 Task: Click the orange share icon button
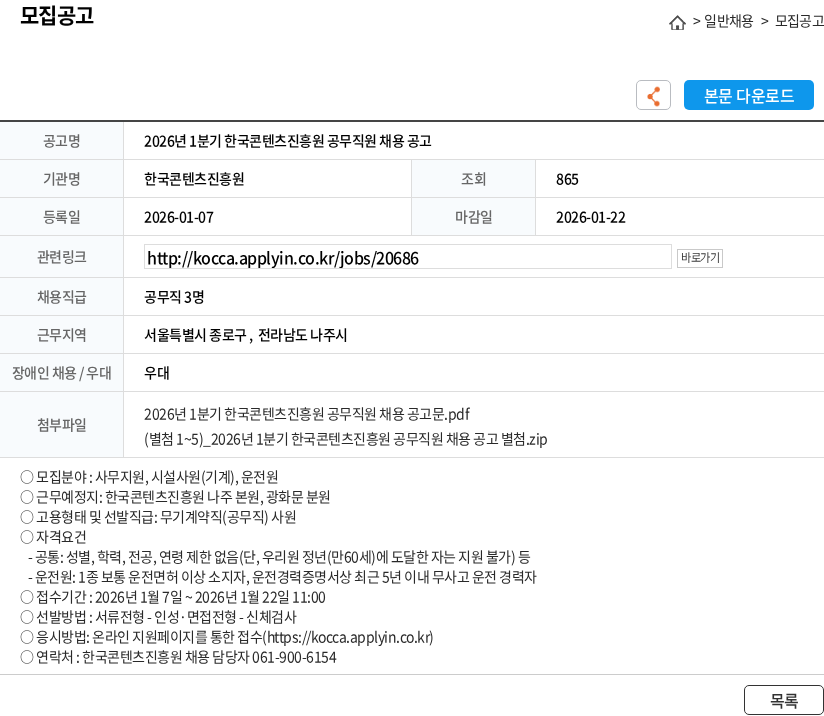(x=653, y=95)
